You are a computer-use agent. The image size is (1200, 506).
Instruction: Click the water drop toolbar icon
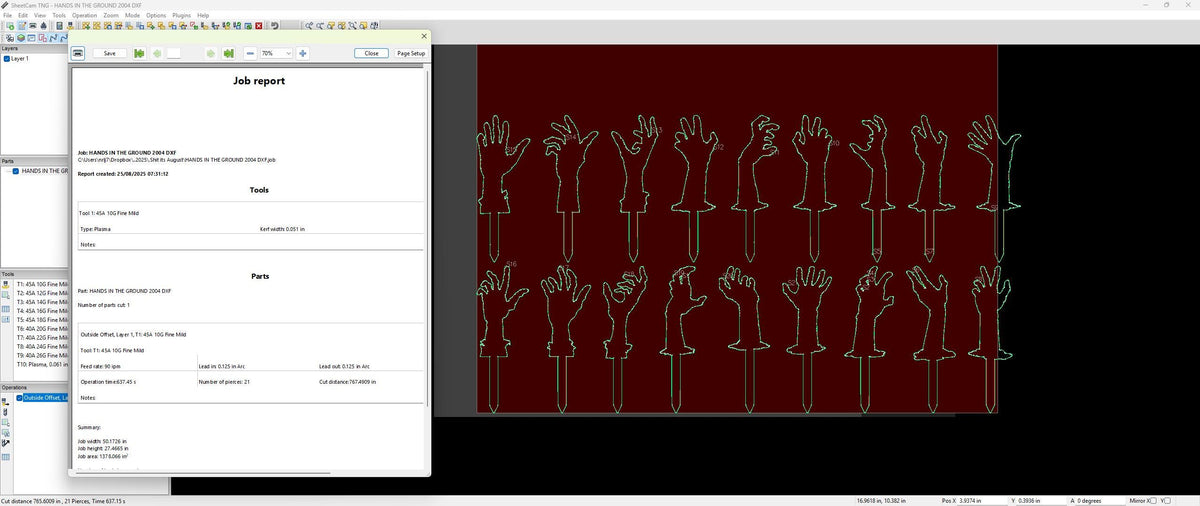(x=43, y=26)
